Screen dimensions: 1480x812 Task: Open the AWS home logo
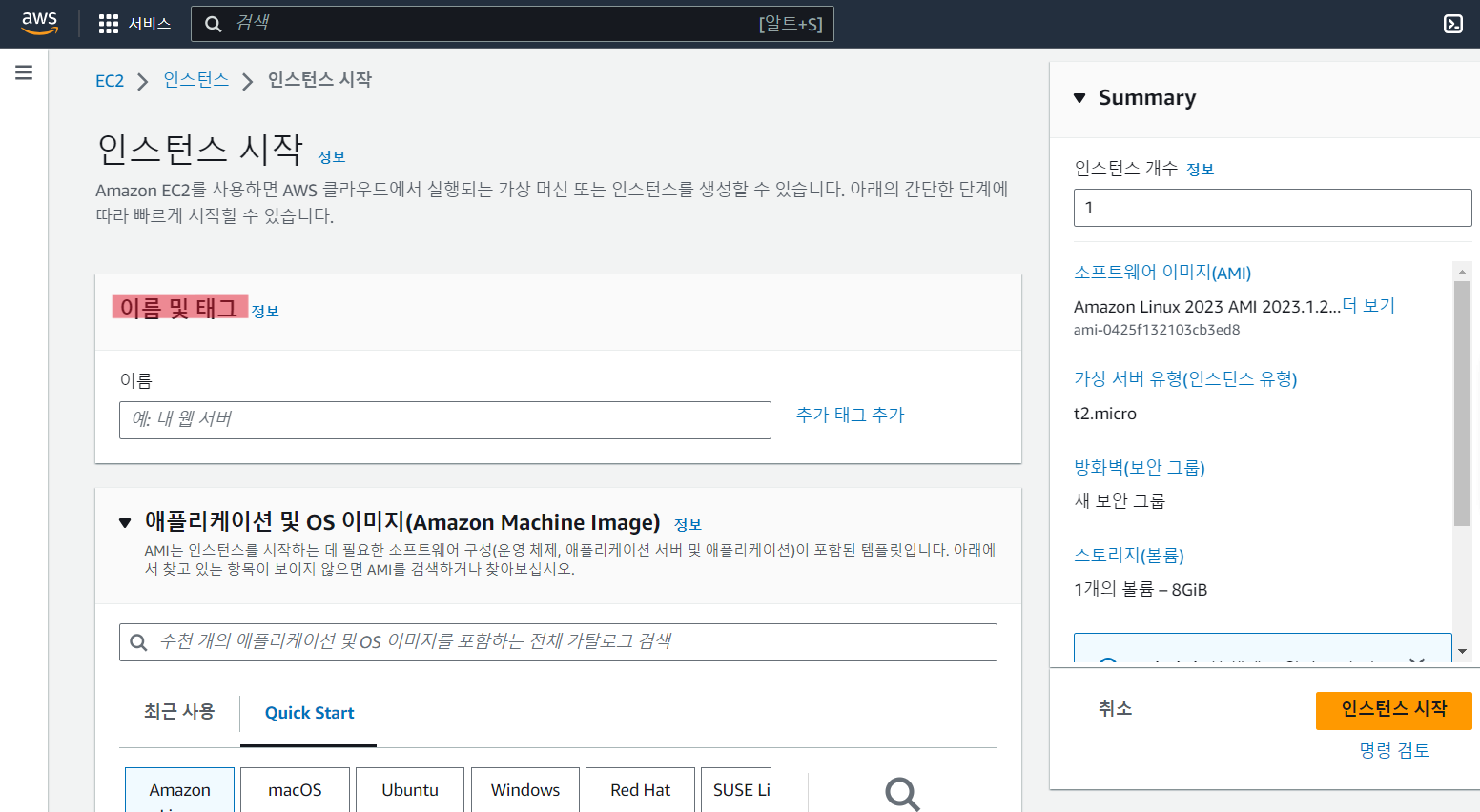[39, 23]
